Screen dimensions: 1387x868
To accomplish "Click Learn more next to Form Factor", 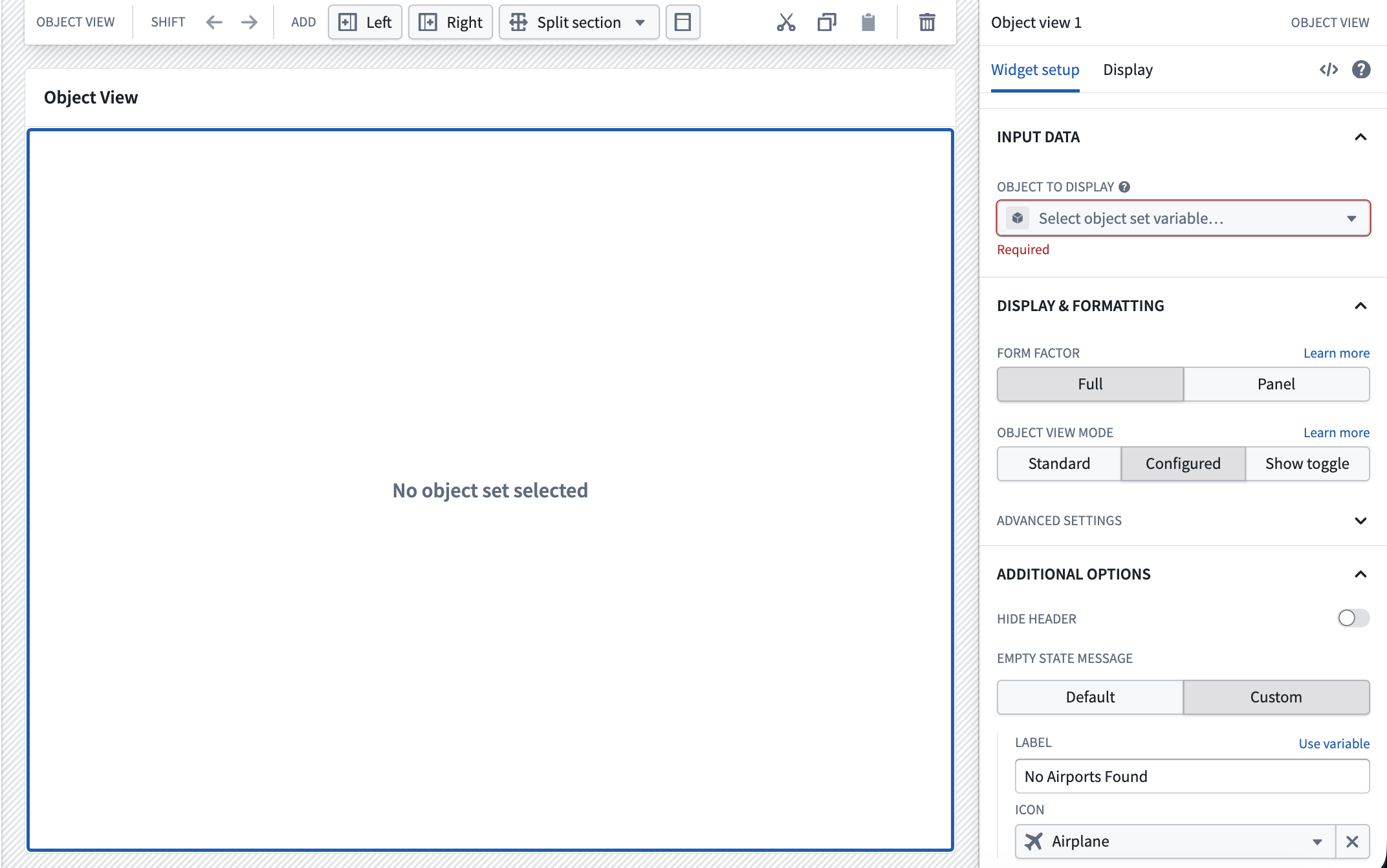I will click(1336, 353).
